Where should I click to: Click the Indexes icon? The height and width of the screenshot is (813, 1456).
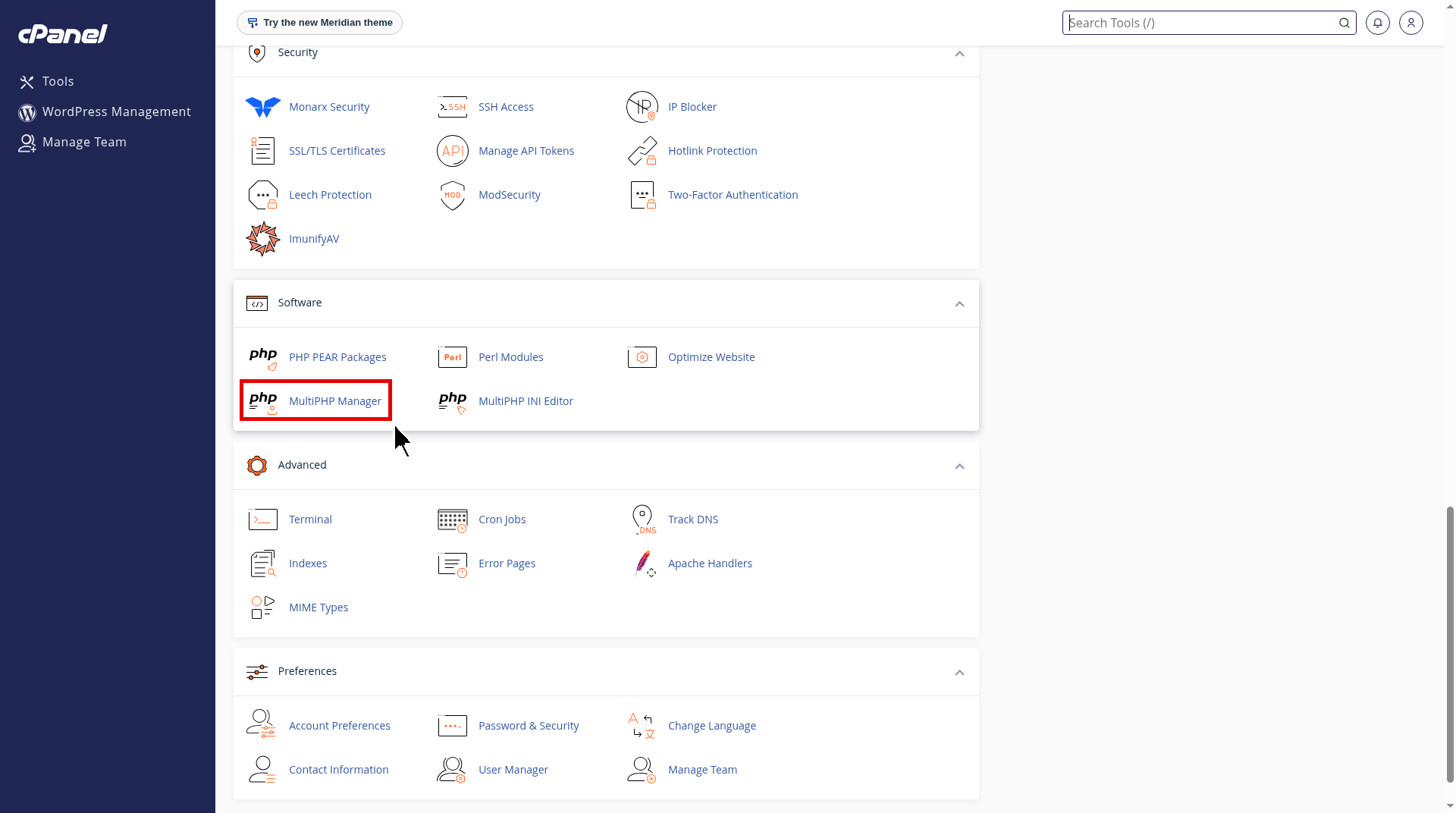pyautogui.click(x=263, y=563)
